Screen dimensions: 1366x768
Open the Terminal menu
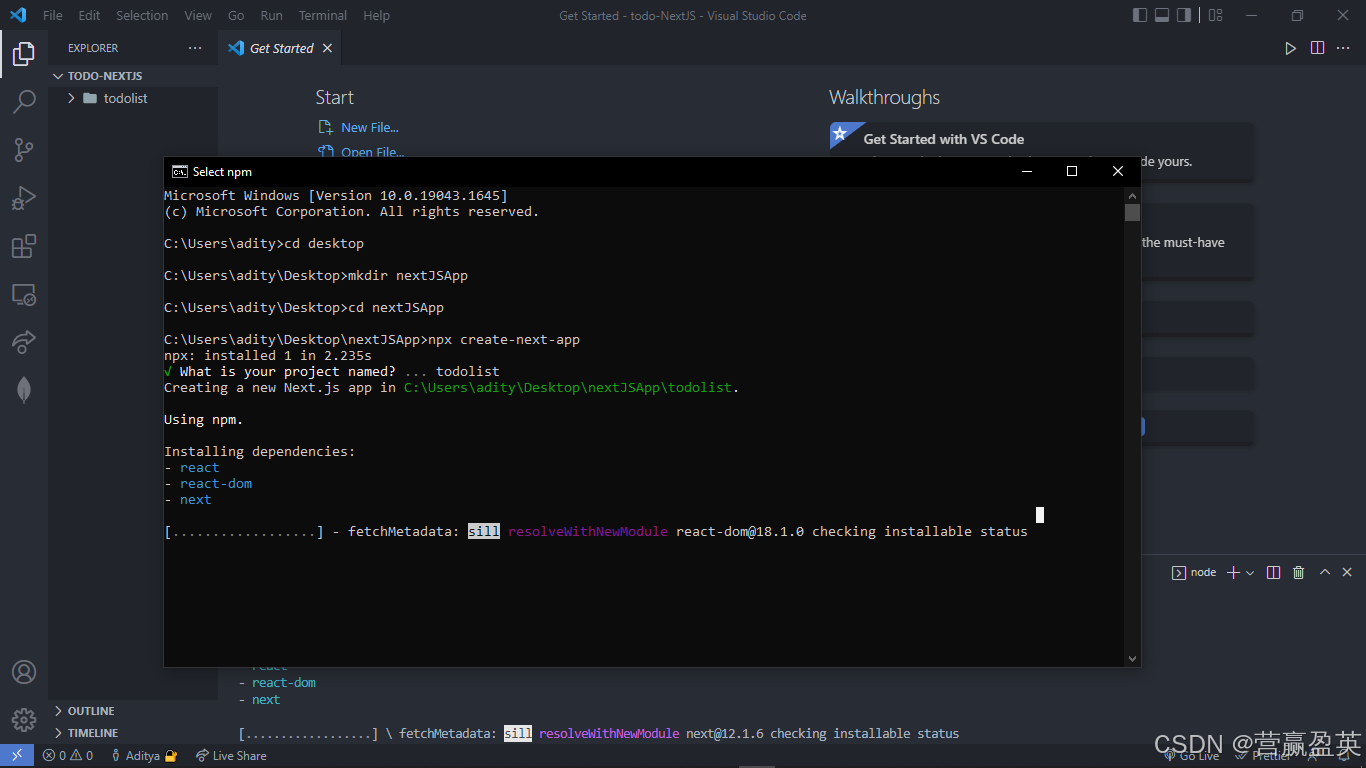(323, 15)
